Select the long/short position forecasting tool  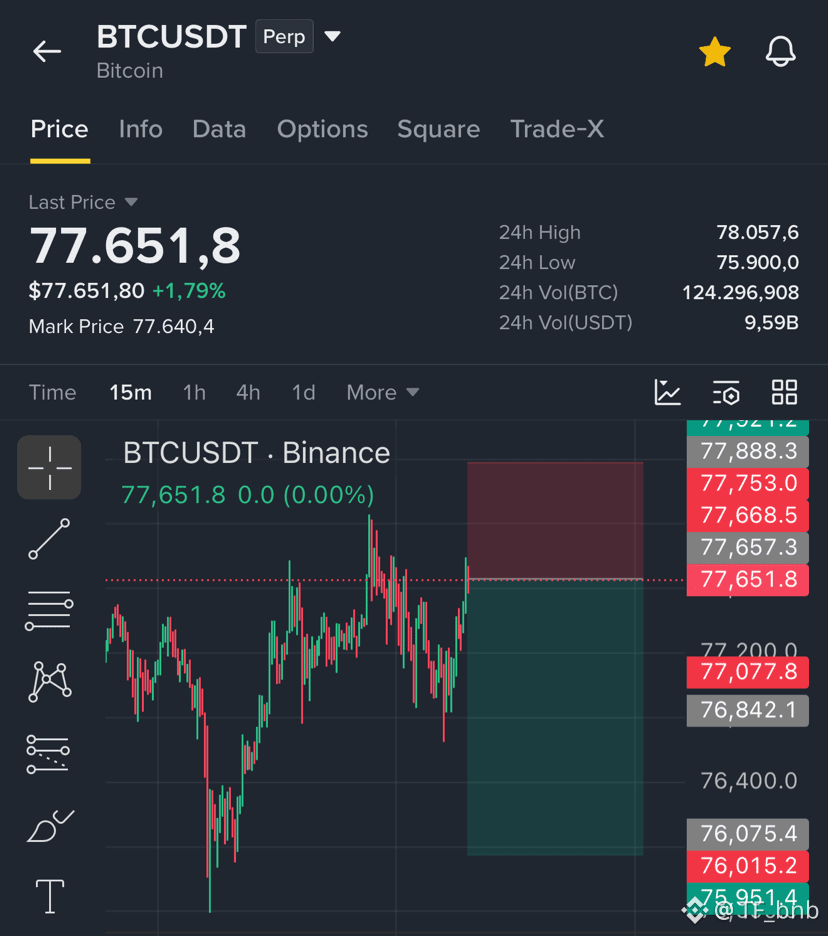point(48,753)
